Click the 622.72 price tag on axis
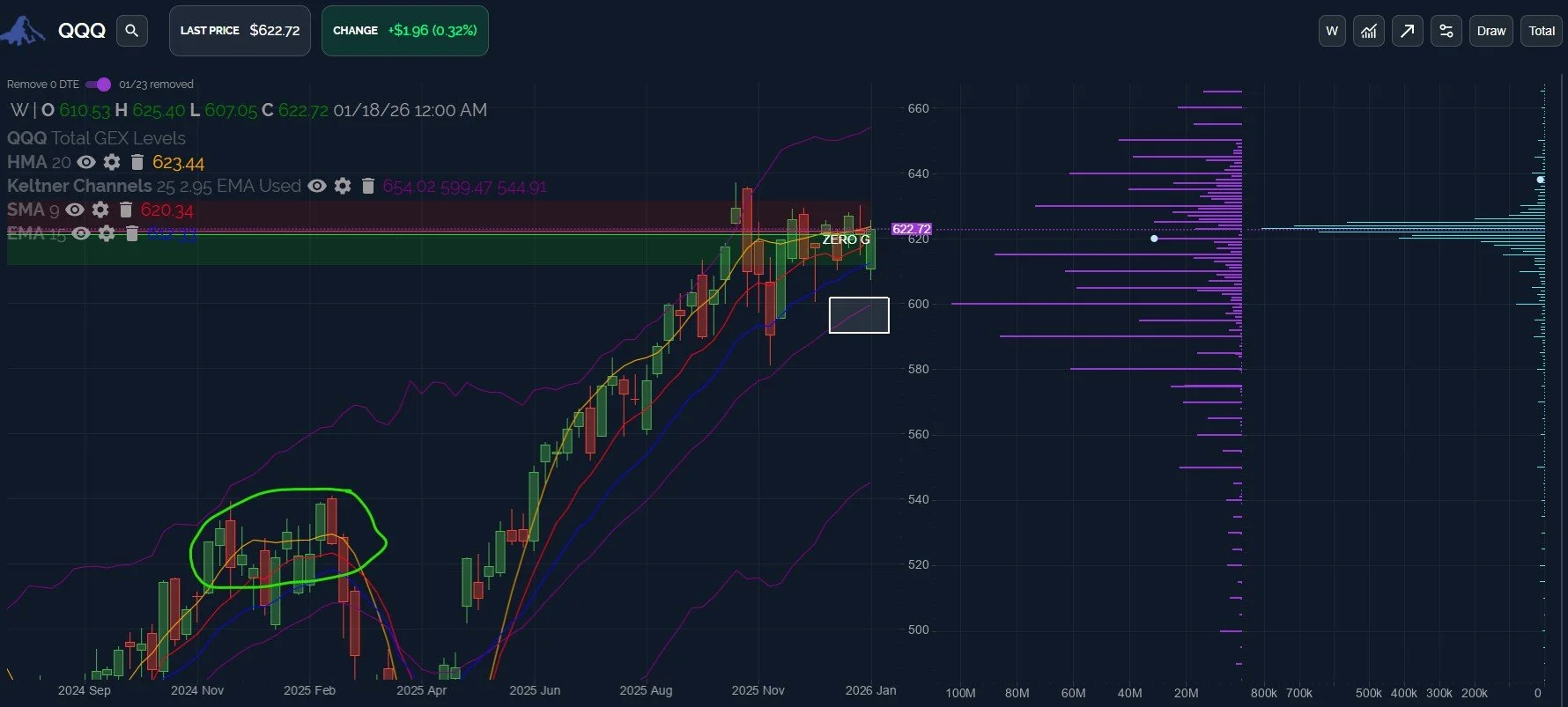Viewport: 1568px width, 707px height. [912, 229]
